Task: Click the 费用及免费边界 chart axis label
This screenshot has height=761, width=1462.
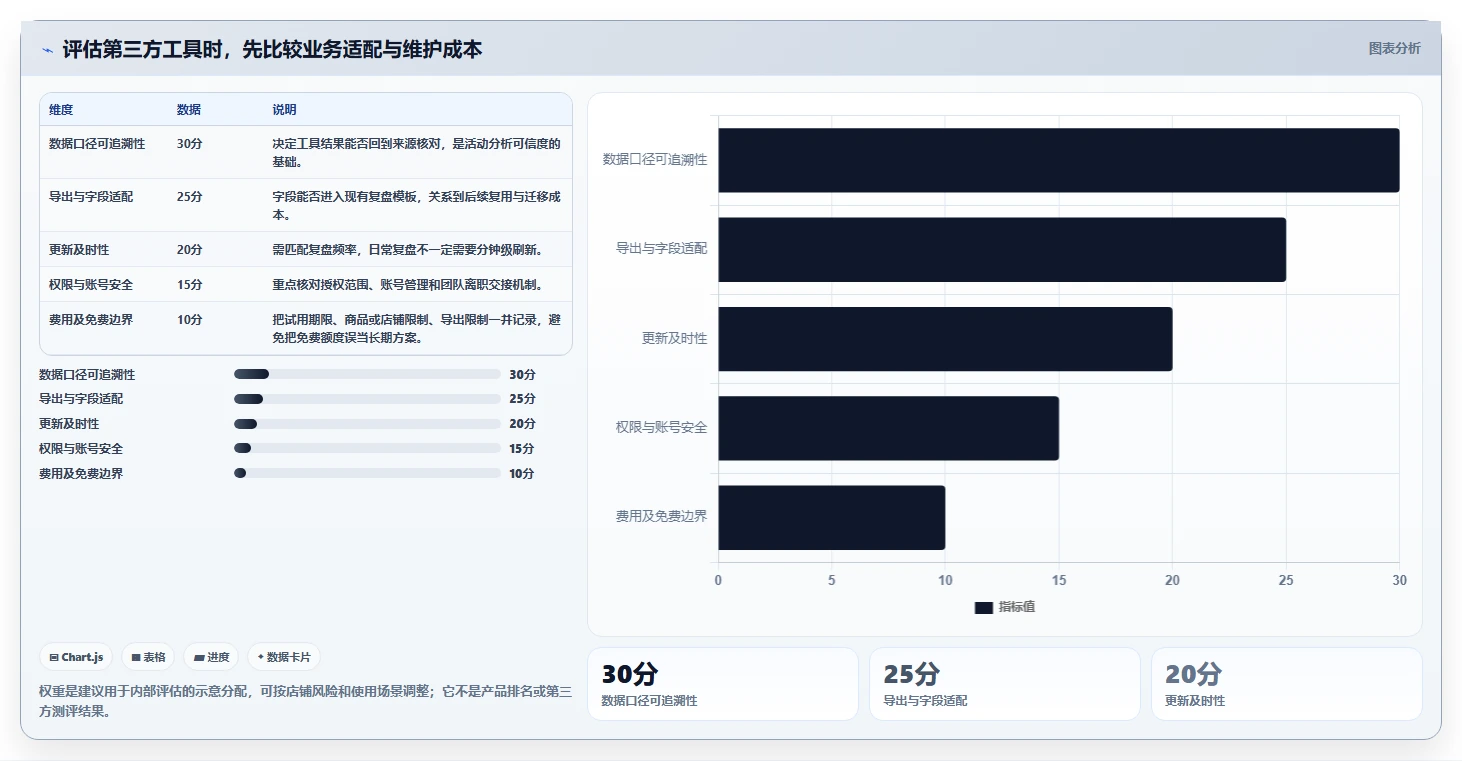Action: pyautogui.click(x=661, y=516)
